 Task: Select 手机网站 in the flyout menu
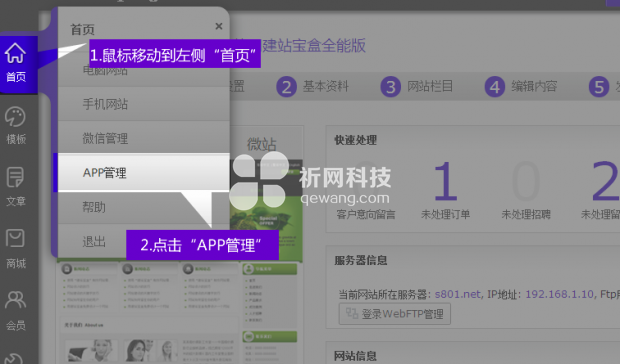[144, 104]
